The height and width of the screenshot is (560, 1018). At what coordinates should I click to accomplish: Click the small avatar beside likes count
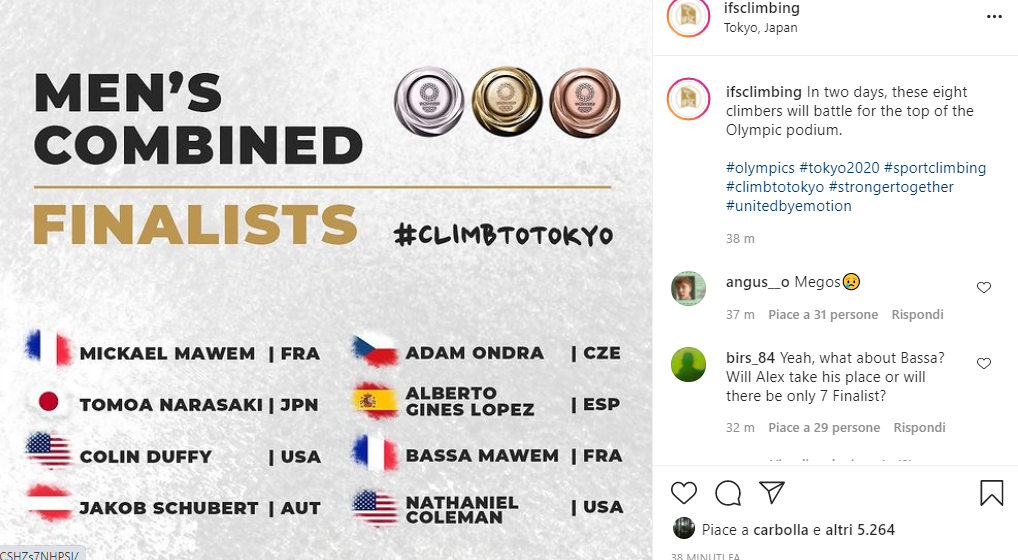coord(684,529)
